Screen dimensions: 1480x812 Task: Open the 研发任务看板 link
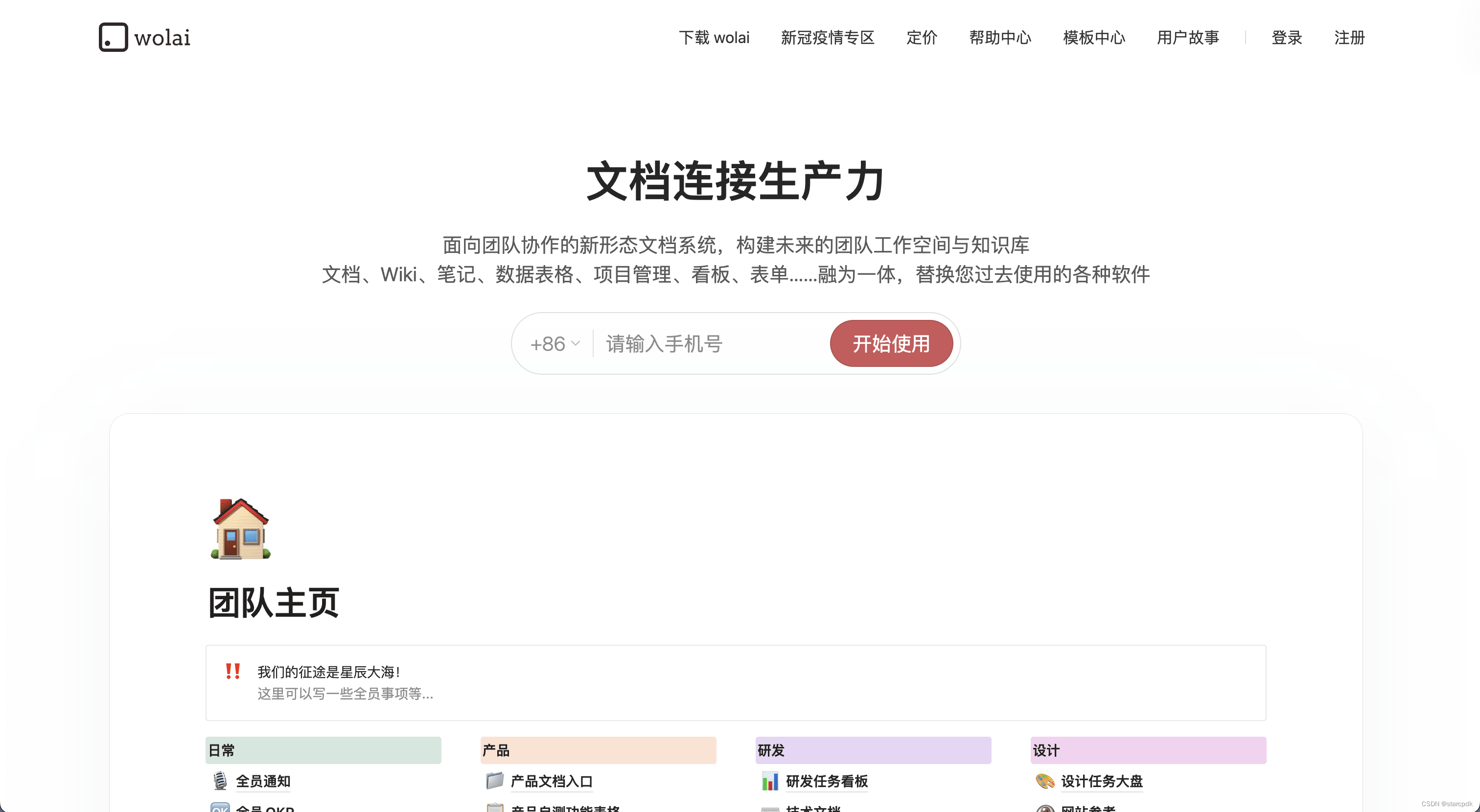click(x=826, y=781)
